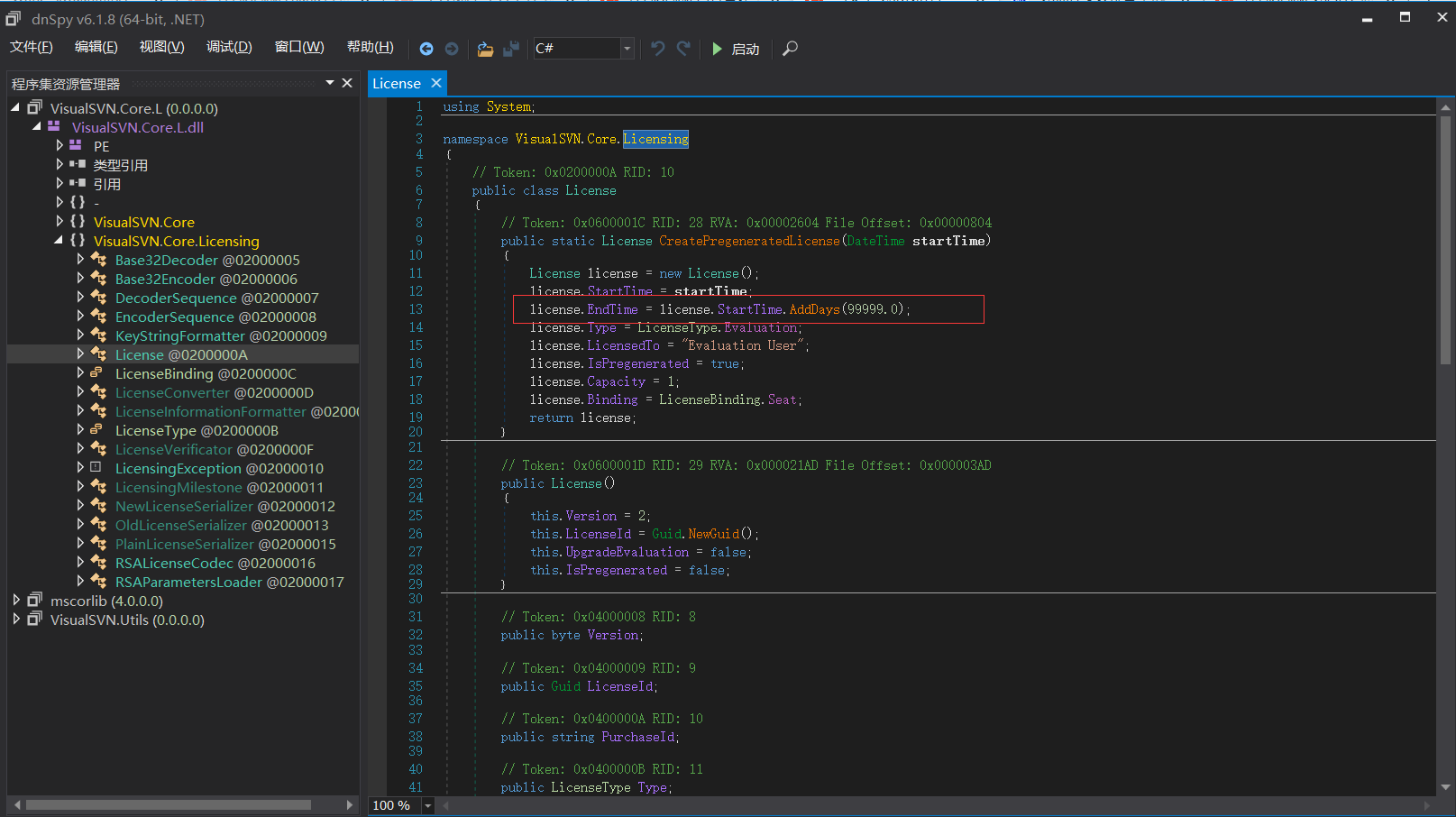Open the C# language dropdown
This screenshot has width=1456, height=817.
(627, 49)
